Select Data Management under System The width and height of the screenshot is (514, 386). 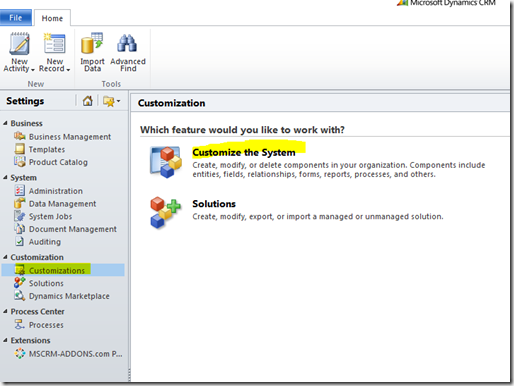point(62,204)
